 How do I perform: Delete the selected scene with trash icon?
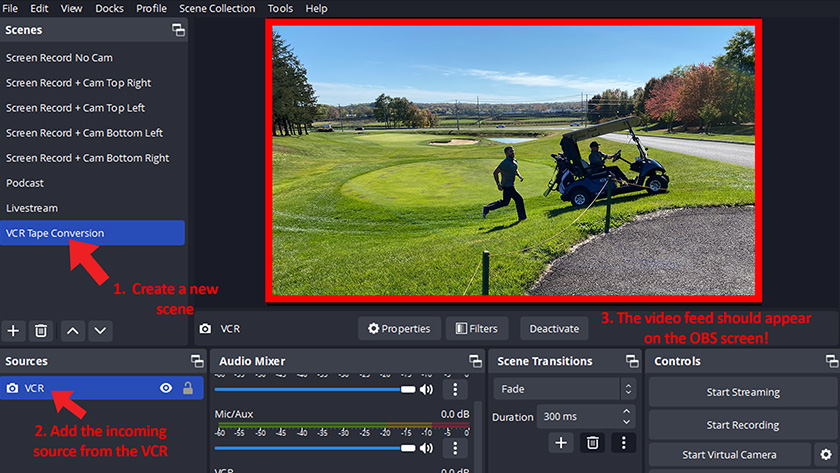point(41,330)
